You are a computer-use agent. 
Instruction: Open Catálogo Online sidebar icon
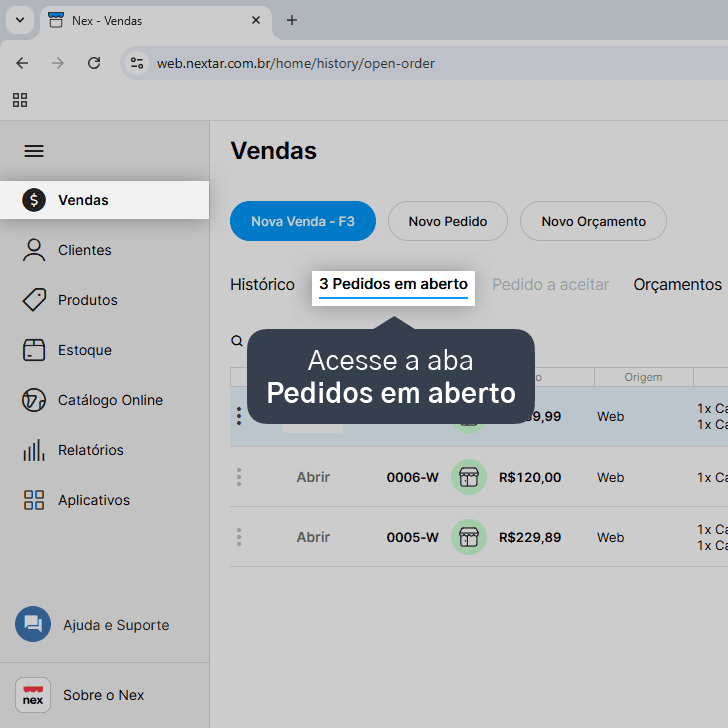34,400
